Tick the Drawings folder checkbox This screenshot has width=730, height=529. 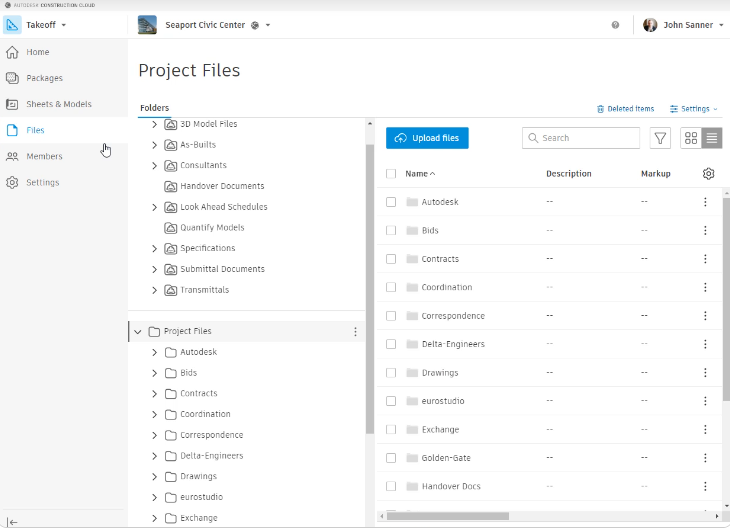point(391,373)
